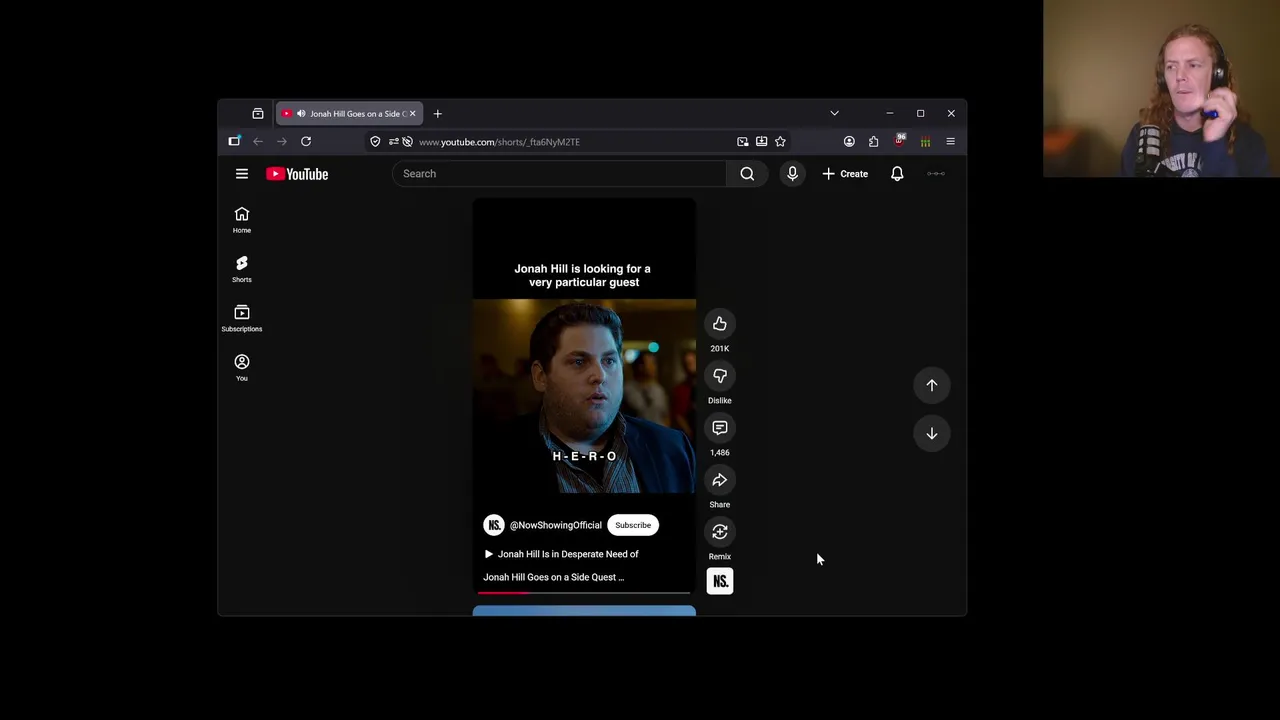
Task: List all tabs chevron
Action: (834, 114)
